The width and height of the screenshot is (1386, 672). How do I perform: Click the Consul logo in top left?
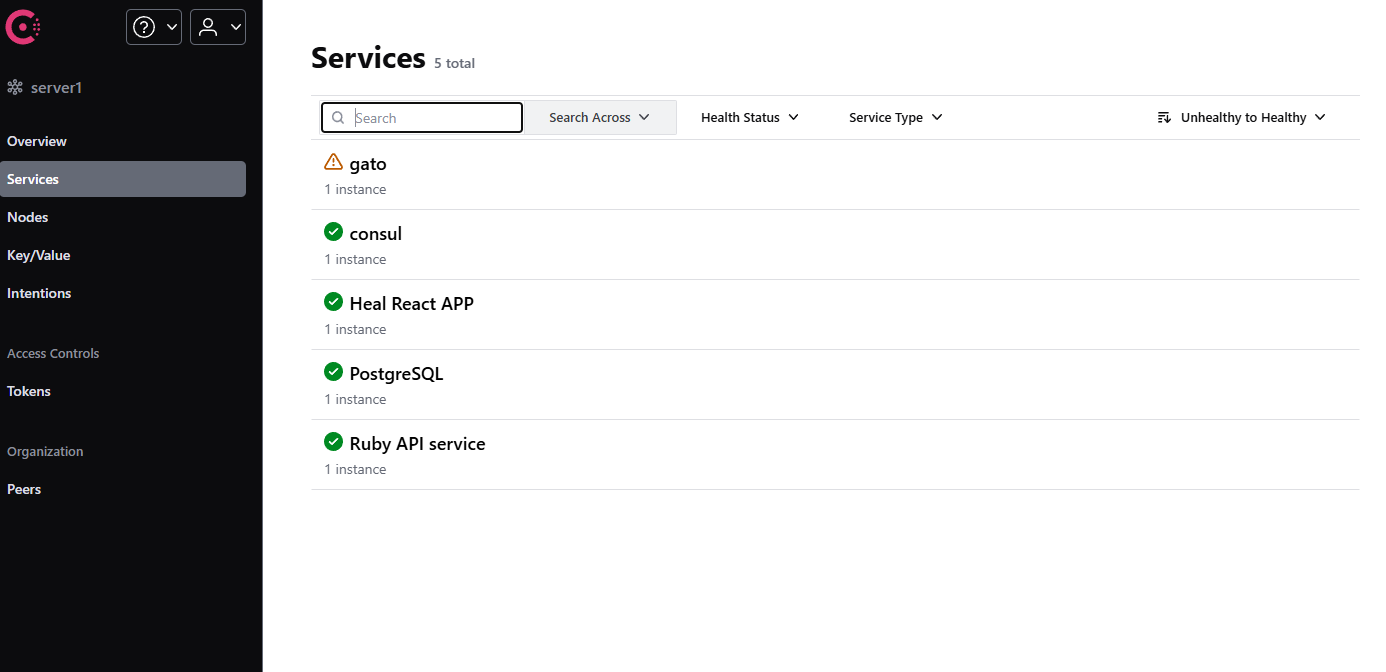point(22,27)
